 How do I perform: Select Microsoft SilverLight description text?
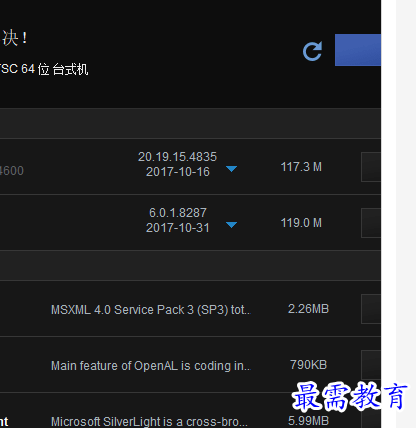(x=149, y=422)
